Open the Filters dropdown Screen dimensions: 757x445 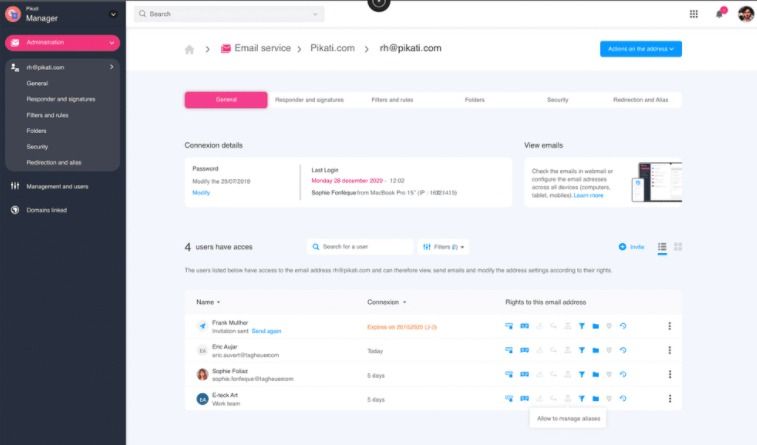click(x=443, y=247)
